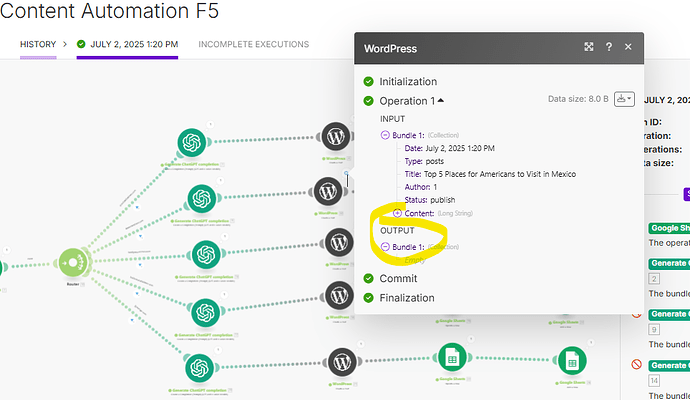Viewport: 690px width, 400px height.
Task: Open the third WordPress module from top
Action: [x=339, y=242]
